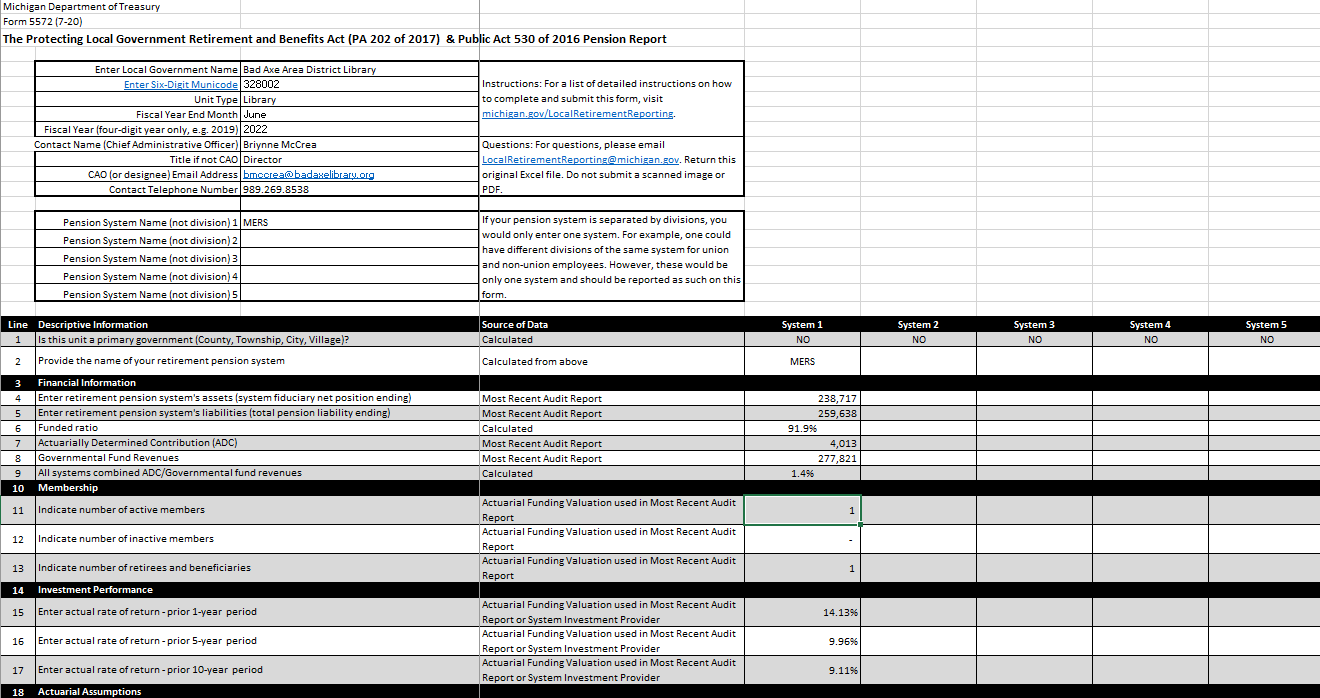This screenshot has height=698, width=1320.
Task: Select Governmental Fund Revenues value 277,821
Action: pos(802,458)
